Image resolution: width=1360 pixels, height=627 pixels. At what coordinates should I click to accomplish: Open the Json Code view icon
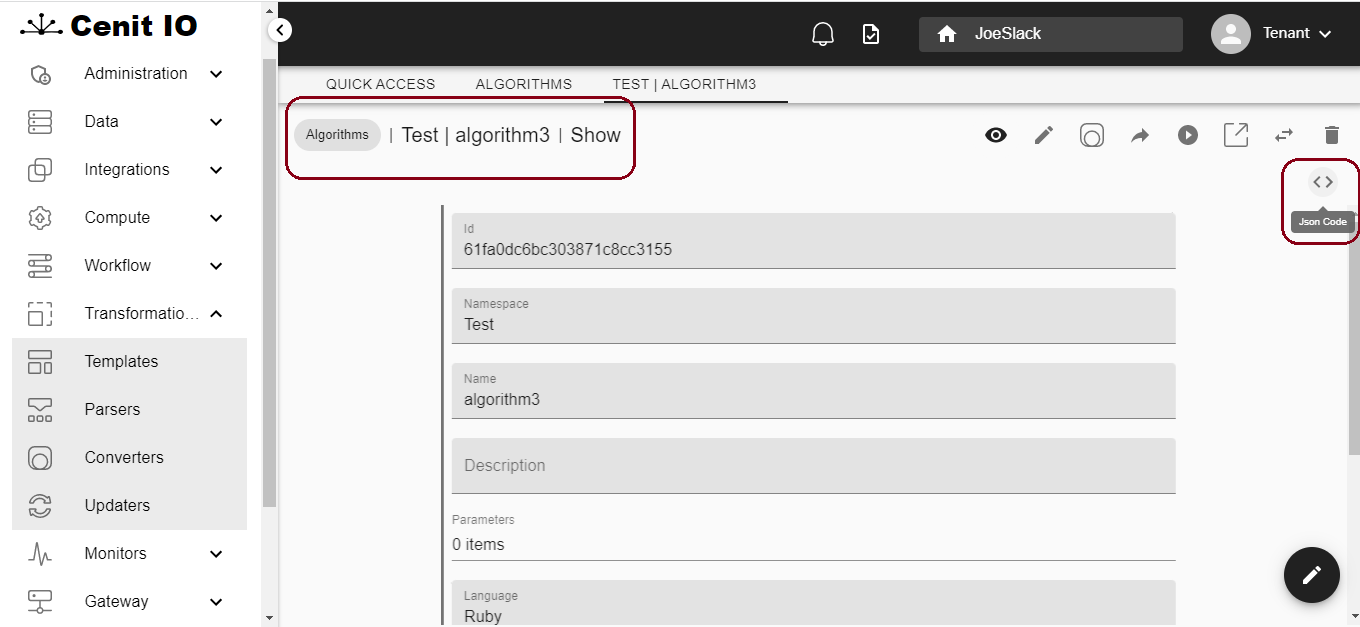[1323, 182]
